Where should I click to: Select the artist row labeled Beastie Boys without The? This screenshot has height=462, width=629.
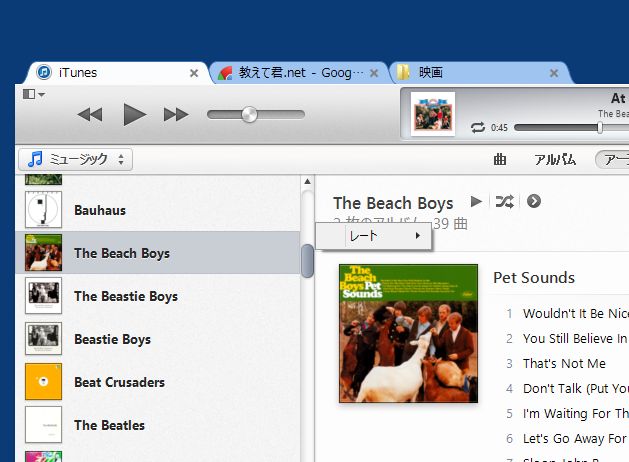pos(158,338)
